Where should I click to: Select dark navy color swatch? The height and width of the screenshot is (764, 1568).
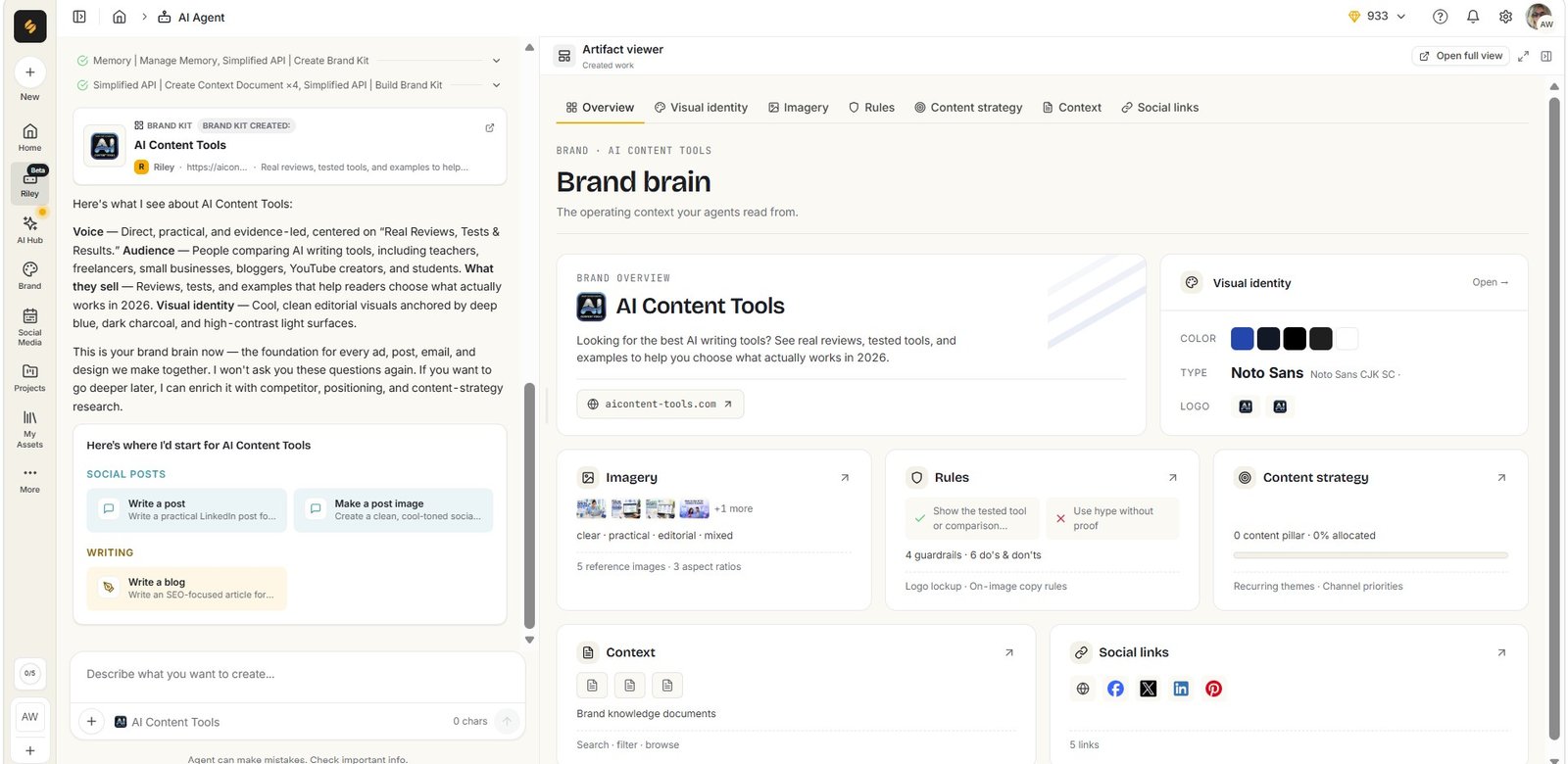[x=1268, y=339]
